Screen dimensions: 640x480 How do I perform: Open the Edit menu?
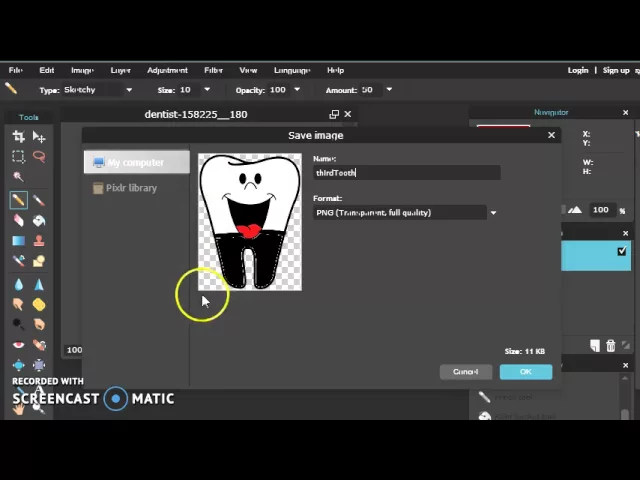47,70
